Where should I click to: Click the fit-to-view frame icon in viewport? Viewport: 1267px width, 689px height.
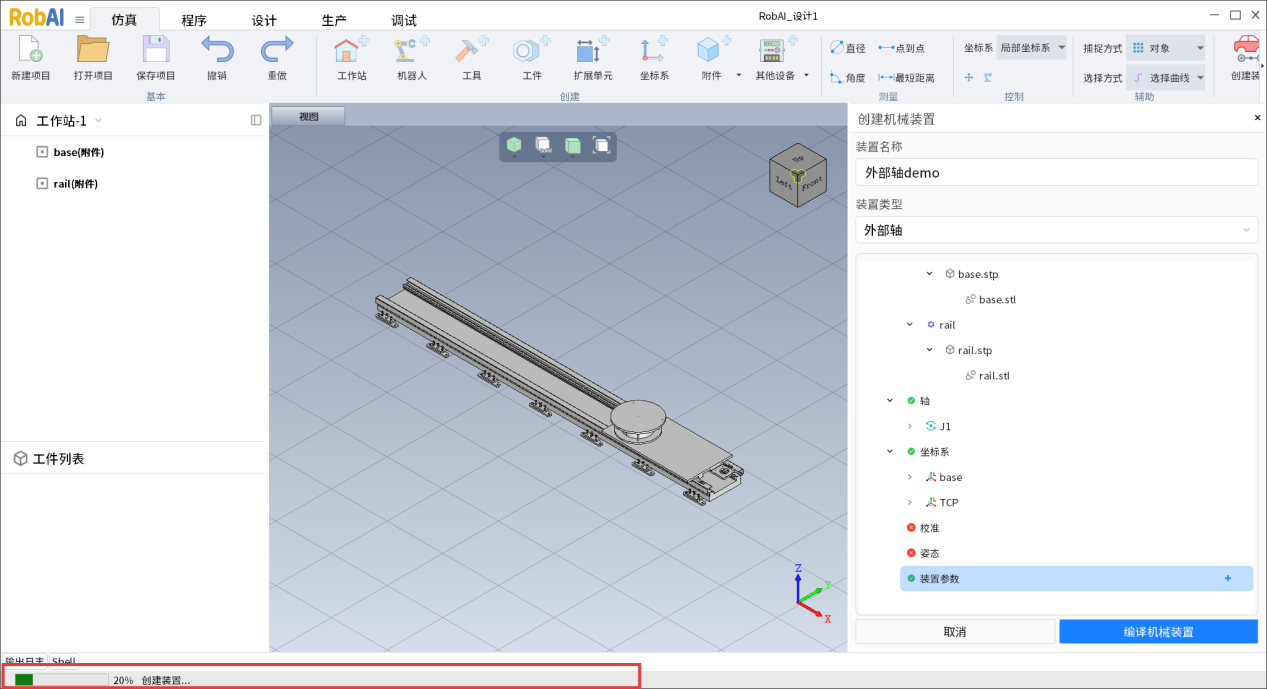coord(602,146)
